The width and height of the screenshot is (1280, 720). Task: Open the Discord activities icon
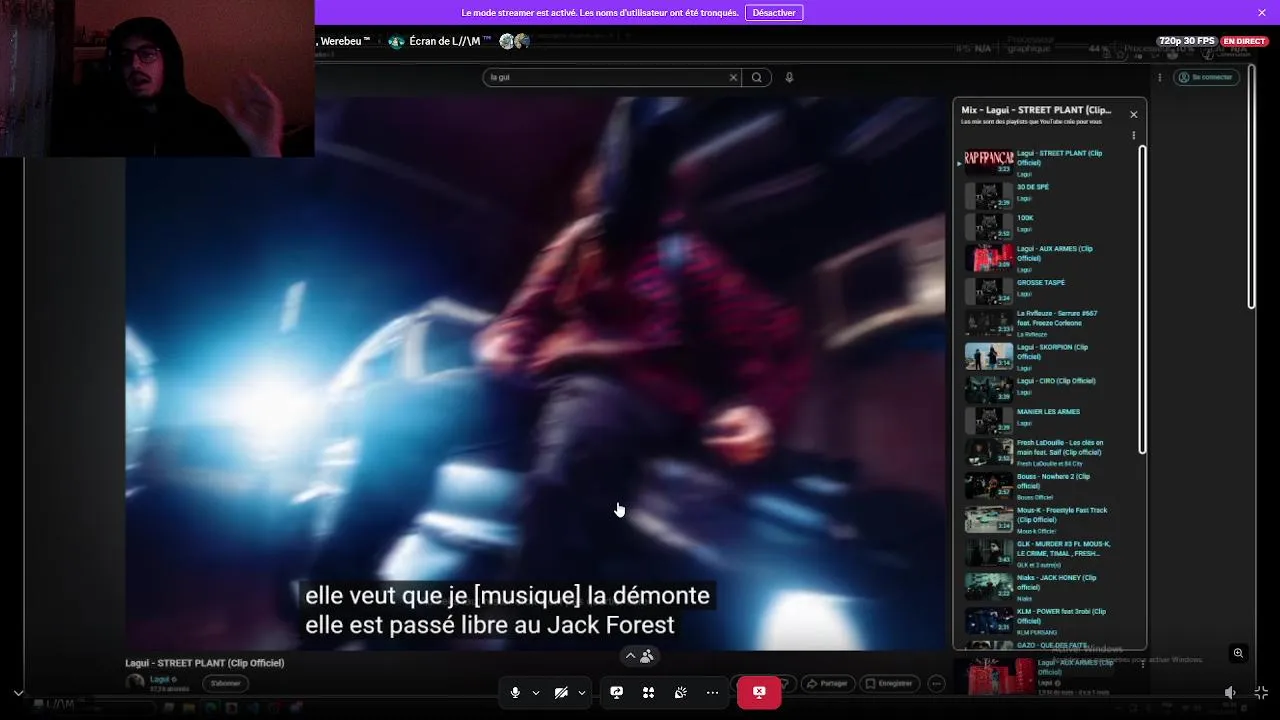[x=648, y=692]
